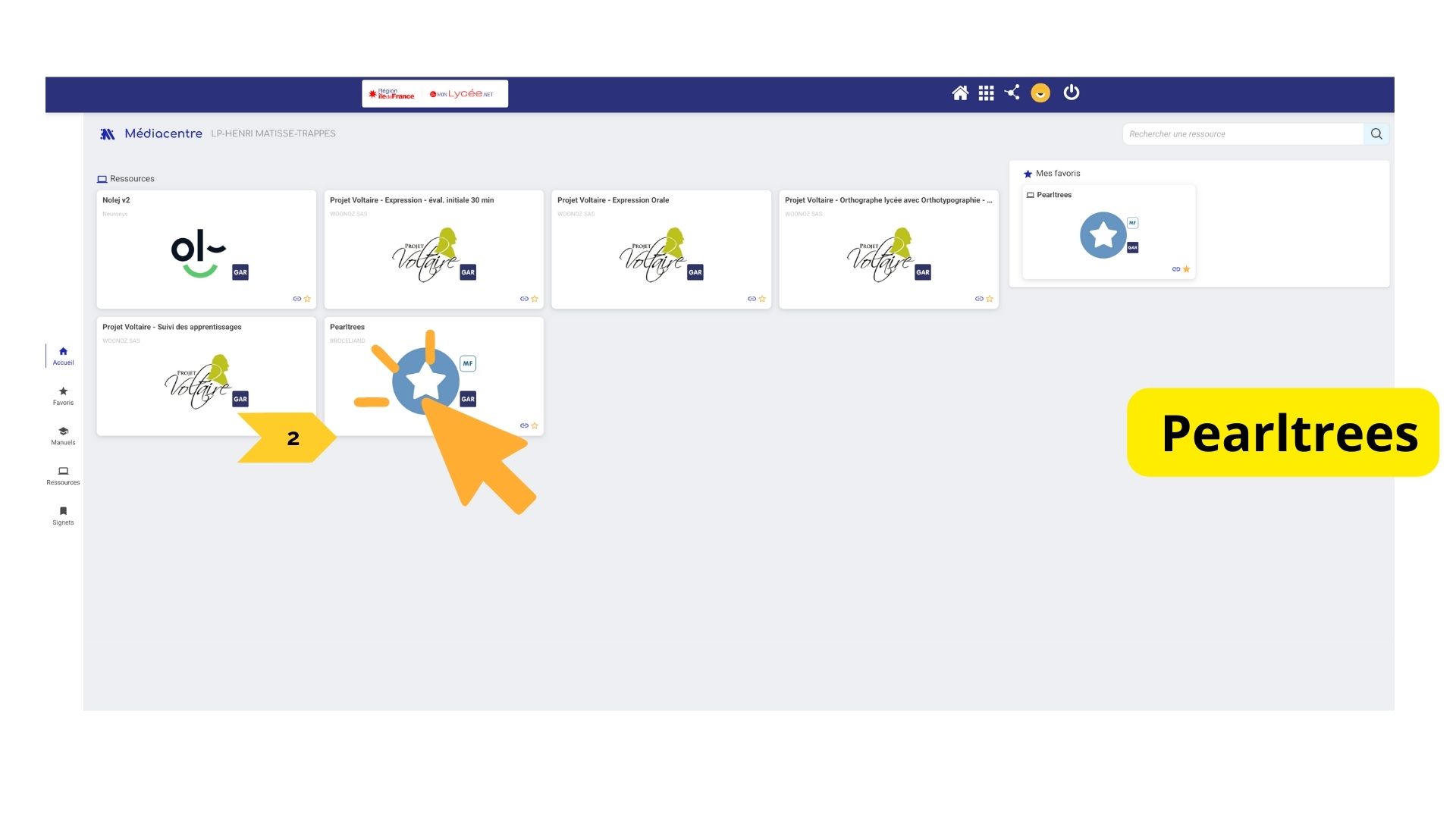Image resolution: width=1456 pixels, height=819 pixels.
Task: Remove Pearltrees favorite via filled star
Action: [x=1187, y=269]
